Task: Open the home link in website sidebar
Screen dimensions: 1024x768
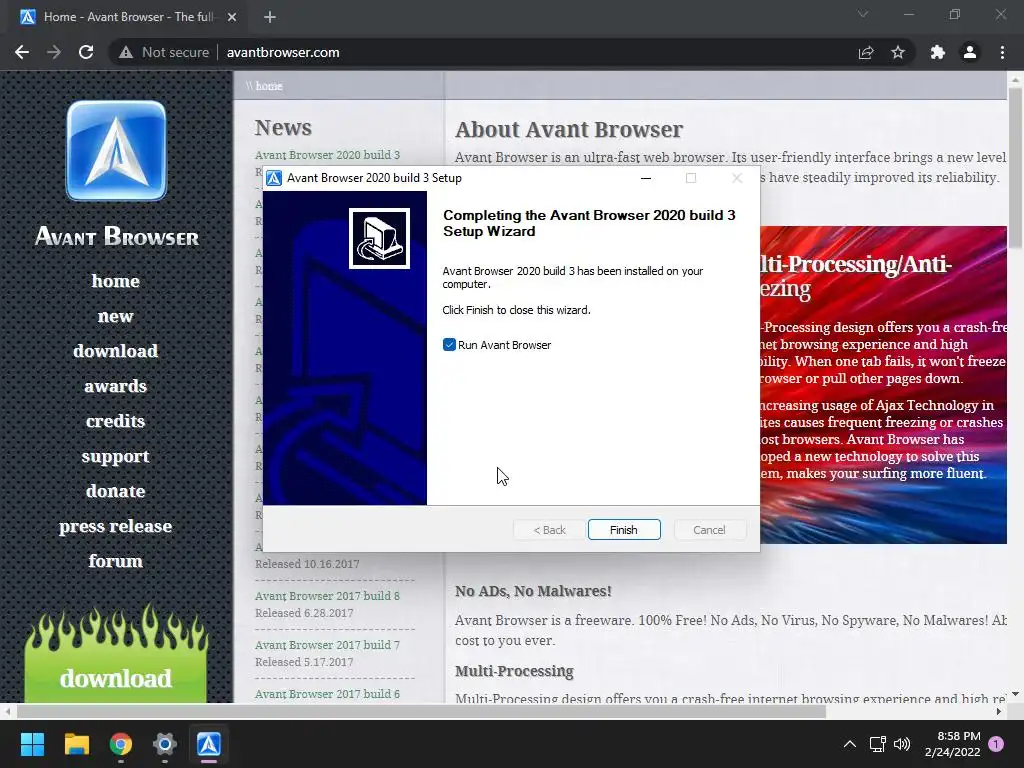Action: coord(116,281)
